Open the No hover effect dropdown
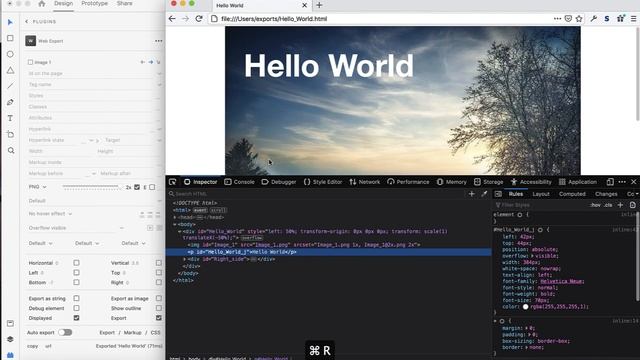 point(51,213)
